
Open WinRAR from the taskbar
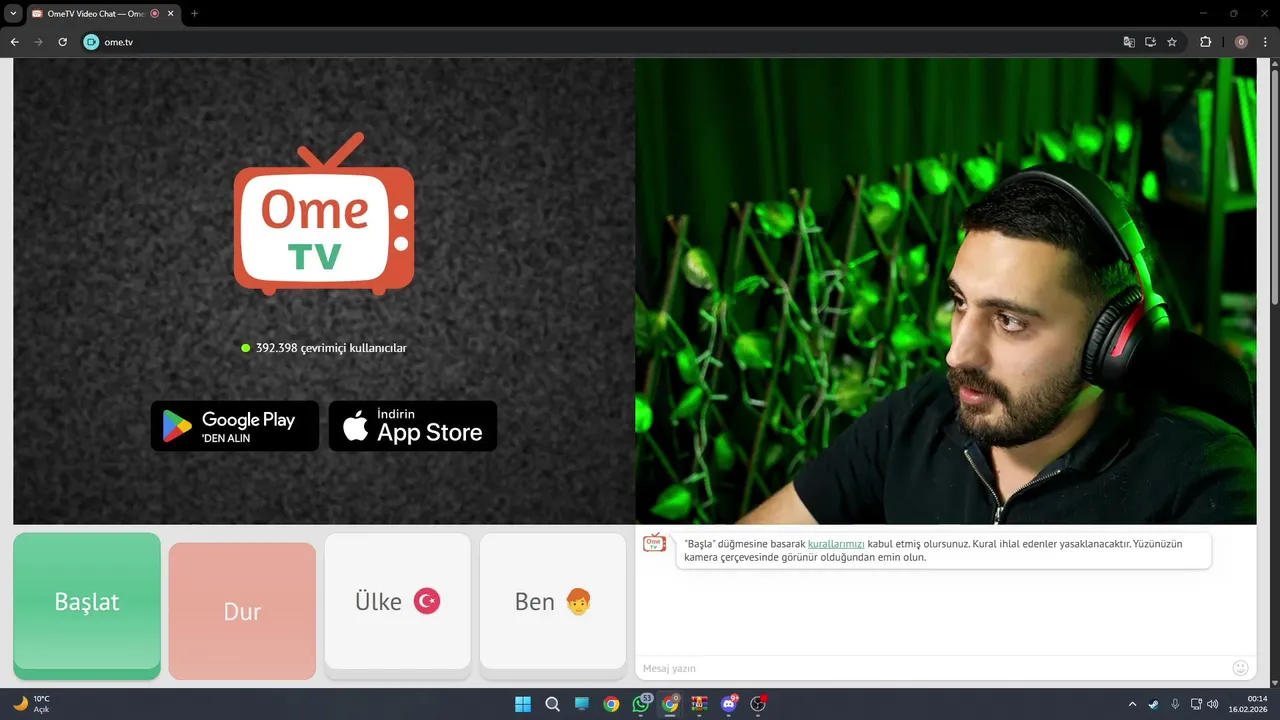pos(699,704)
